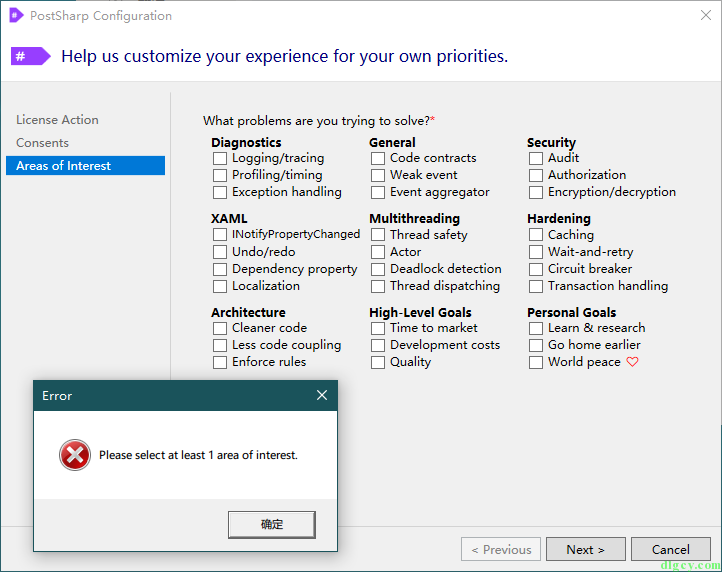Tick the Event aggregator checkbox

point(378,193)
